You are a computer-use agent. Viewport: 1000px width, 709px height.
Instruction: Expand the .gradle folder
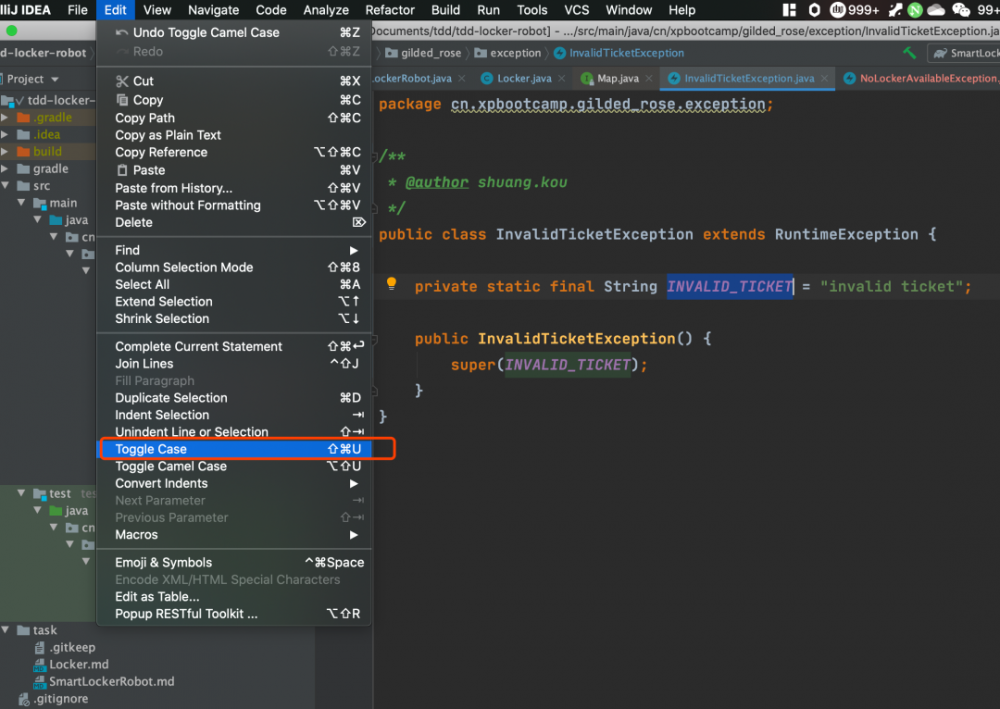pyautogui.click(x=6, y=118)
